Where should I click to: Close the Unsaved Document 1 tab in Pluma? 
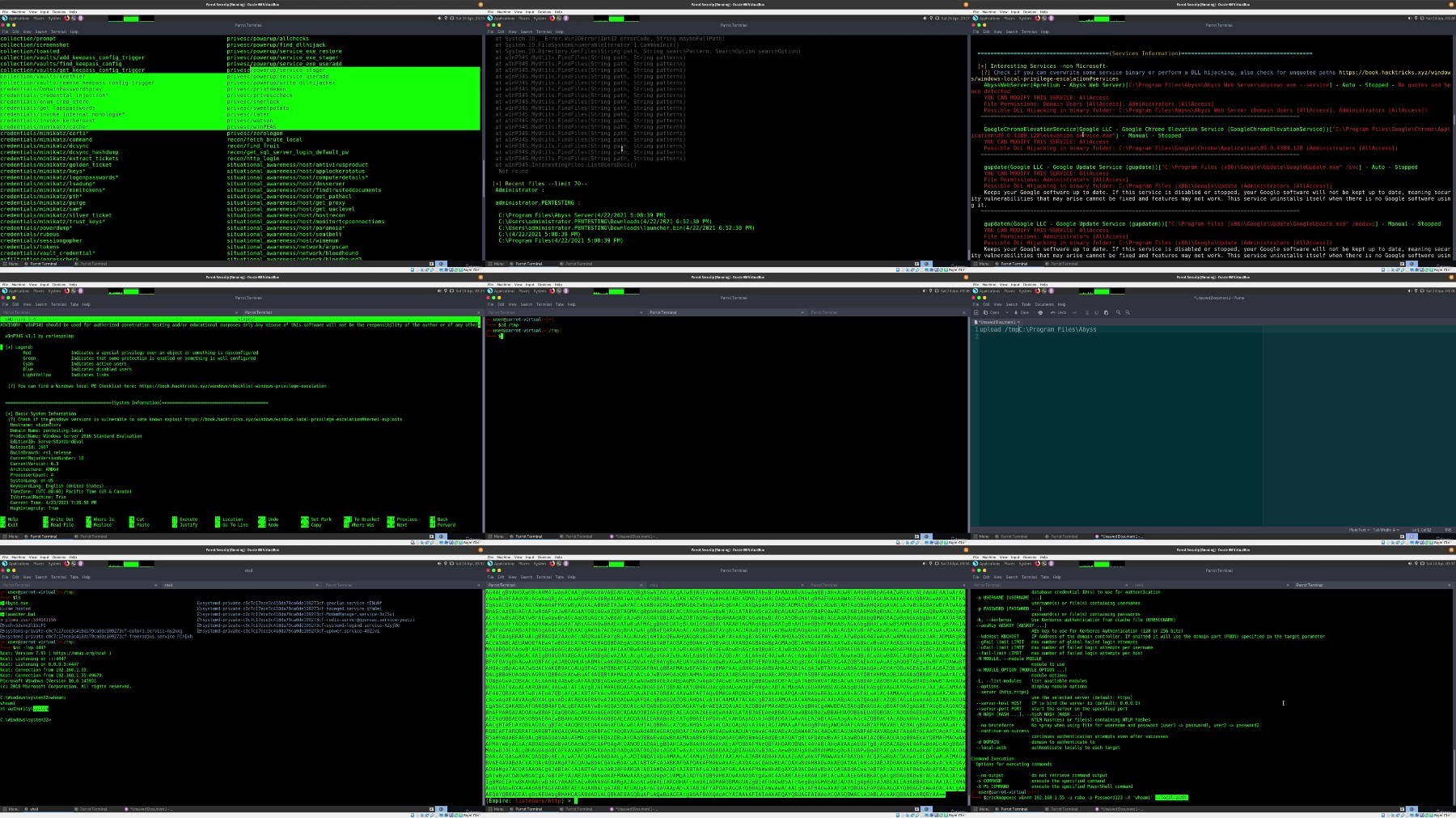[1018, 322]
